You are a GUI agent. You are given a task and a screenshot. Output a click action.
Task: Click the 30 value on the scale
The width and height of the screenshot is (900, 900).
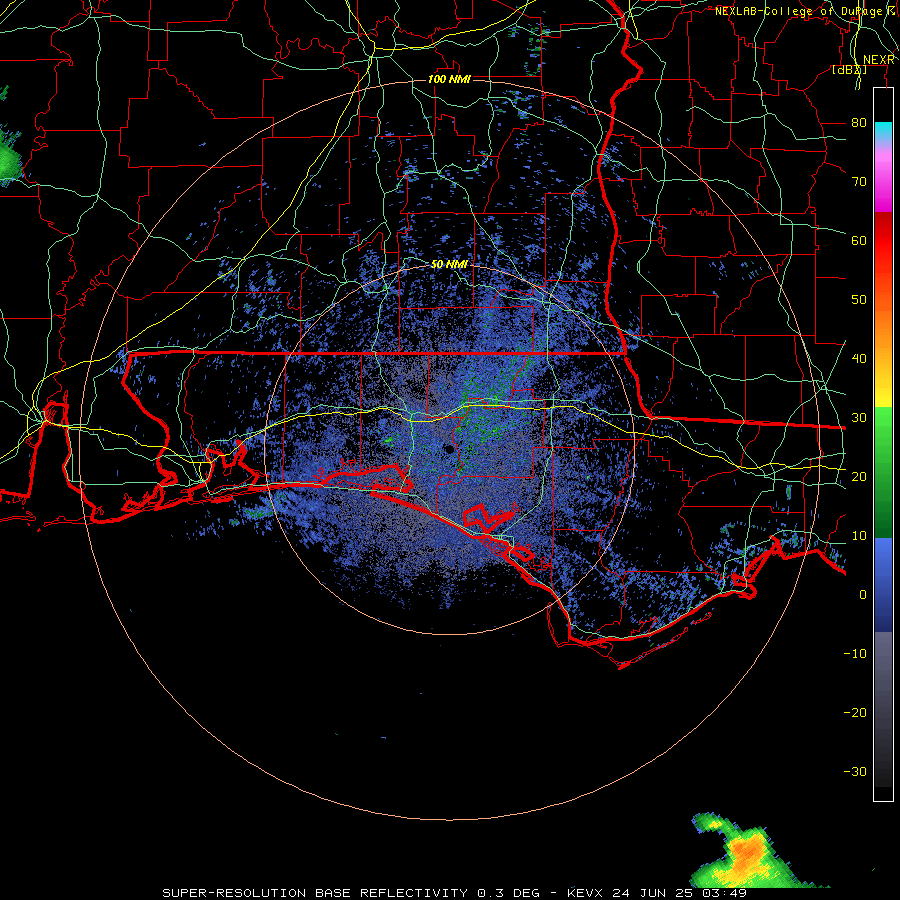coord(859,418)
